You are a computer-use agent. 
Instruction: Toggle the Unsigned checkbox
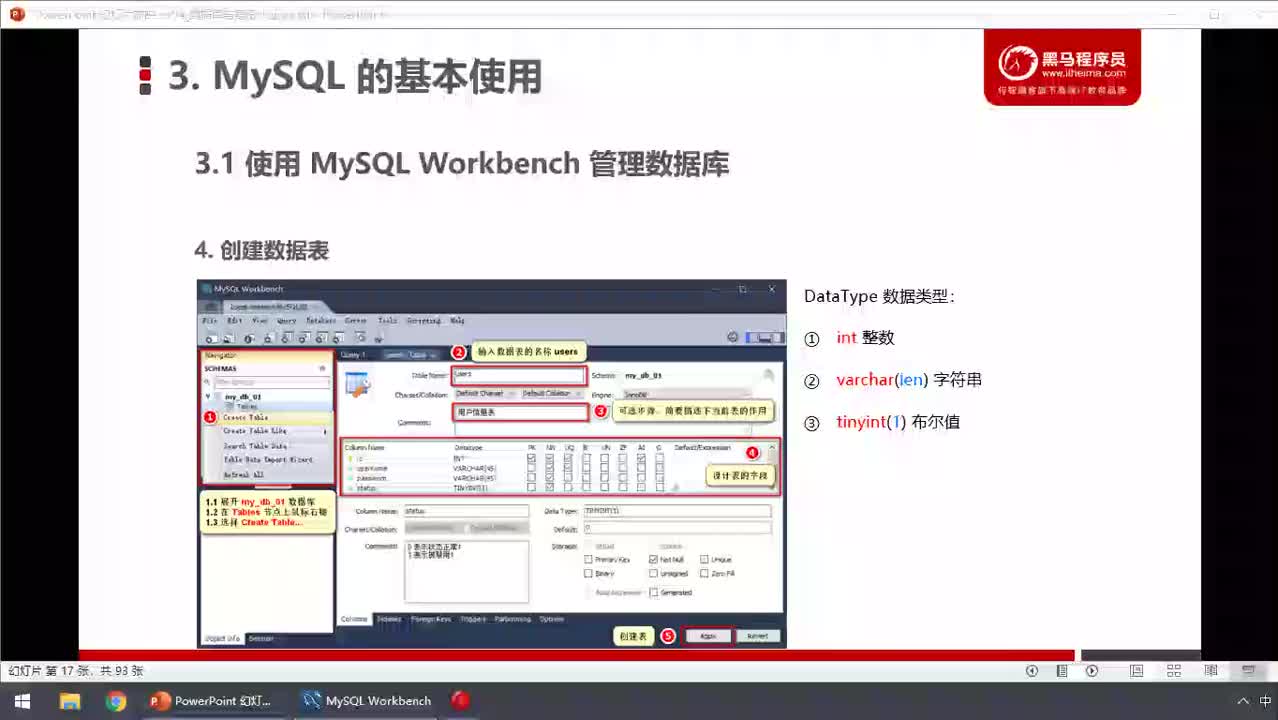coord(653,573)
